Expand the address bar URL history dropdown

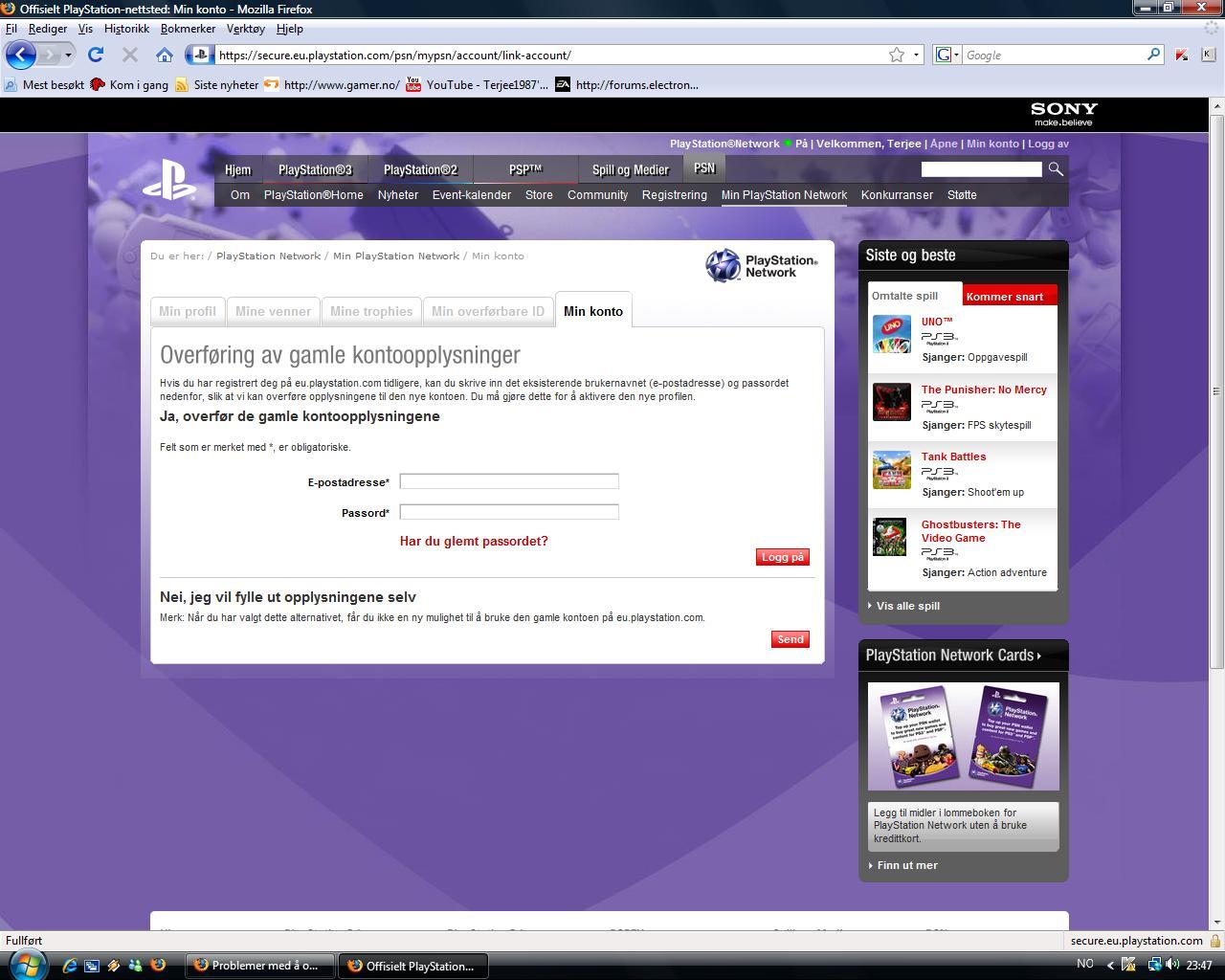[x=916, y=55]
